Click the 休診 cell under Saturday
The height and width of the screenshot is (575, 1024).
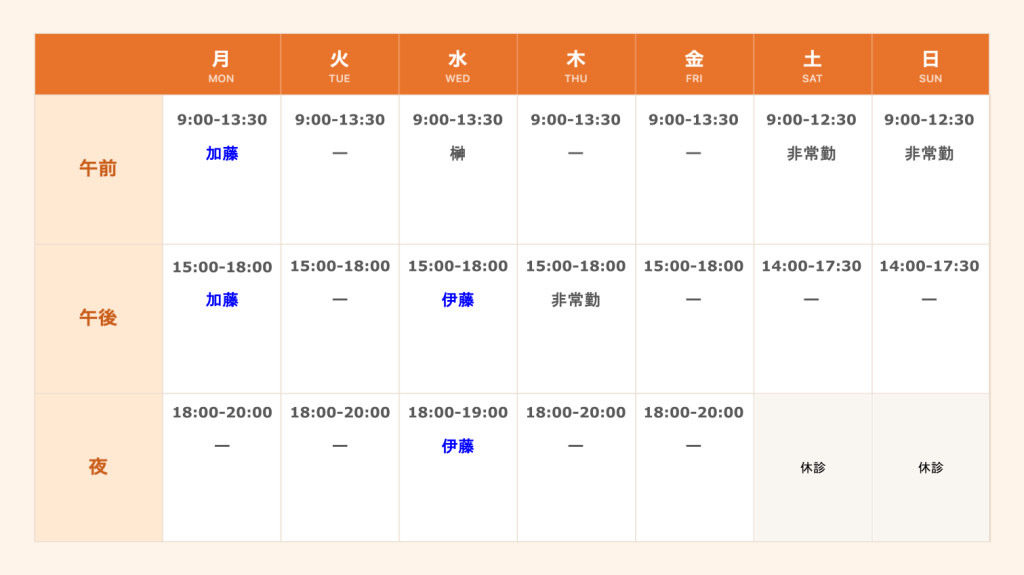(x=812, y=467)
